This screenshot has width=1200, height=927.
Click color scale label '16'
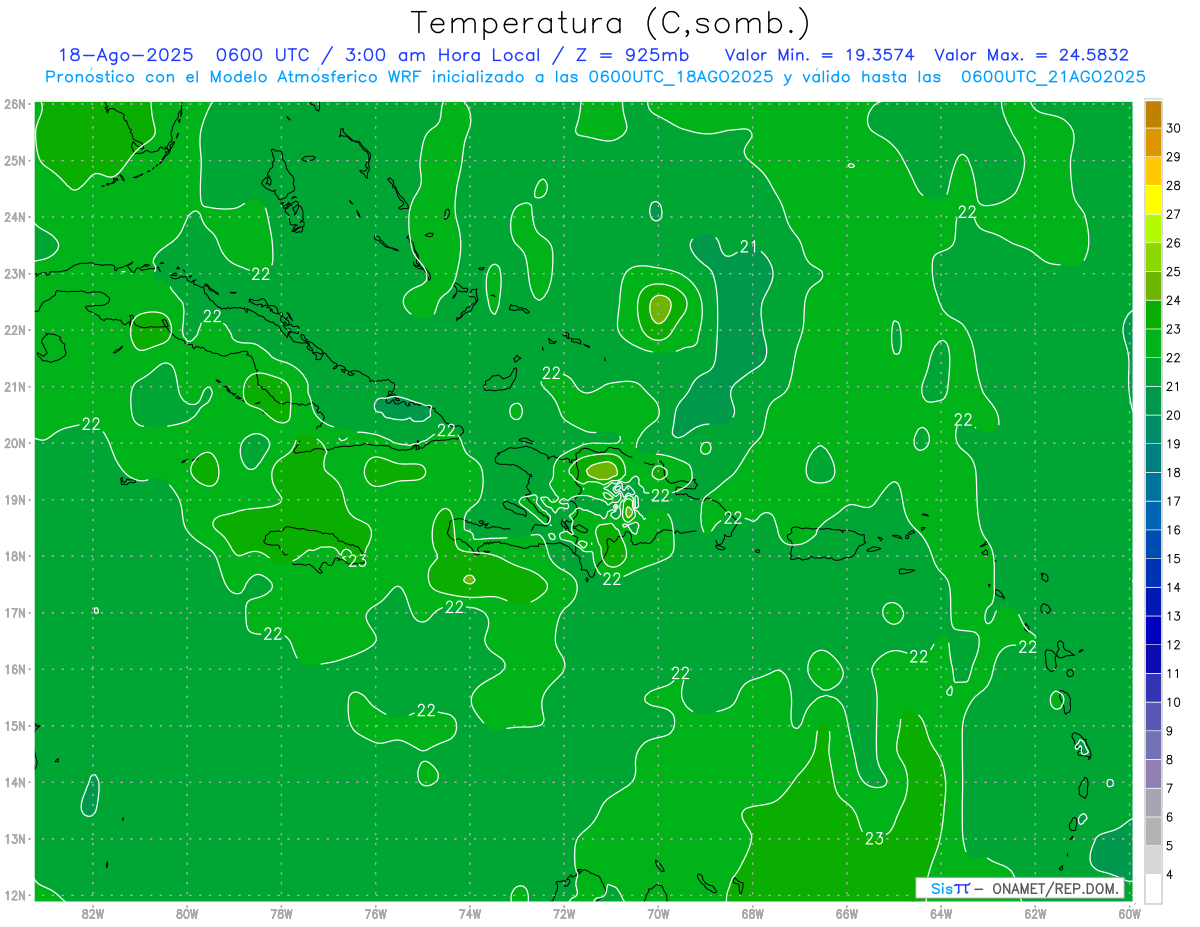pos(1174,529)
